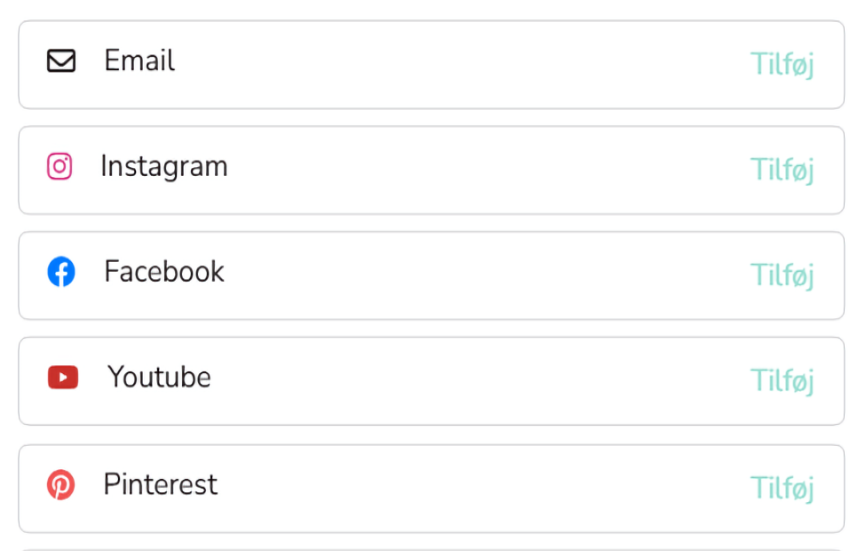Open the Instagram row card

tap(431, 170)
